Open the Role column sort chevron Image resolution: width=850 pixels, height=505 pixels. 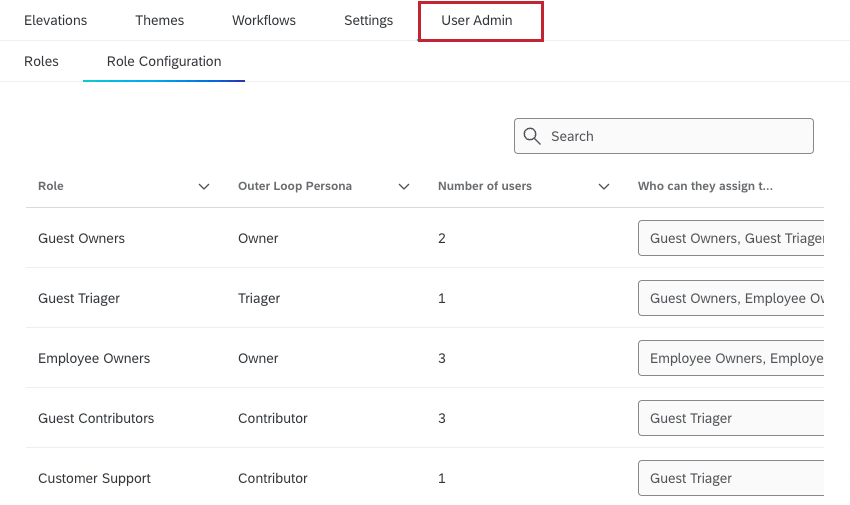coord(204,187)
